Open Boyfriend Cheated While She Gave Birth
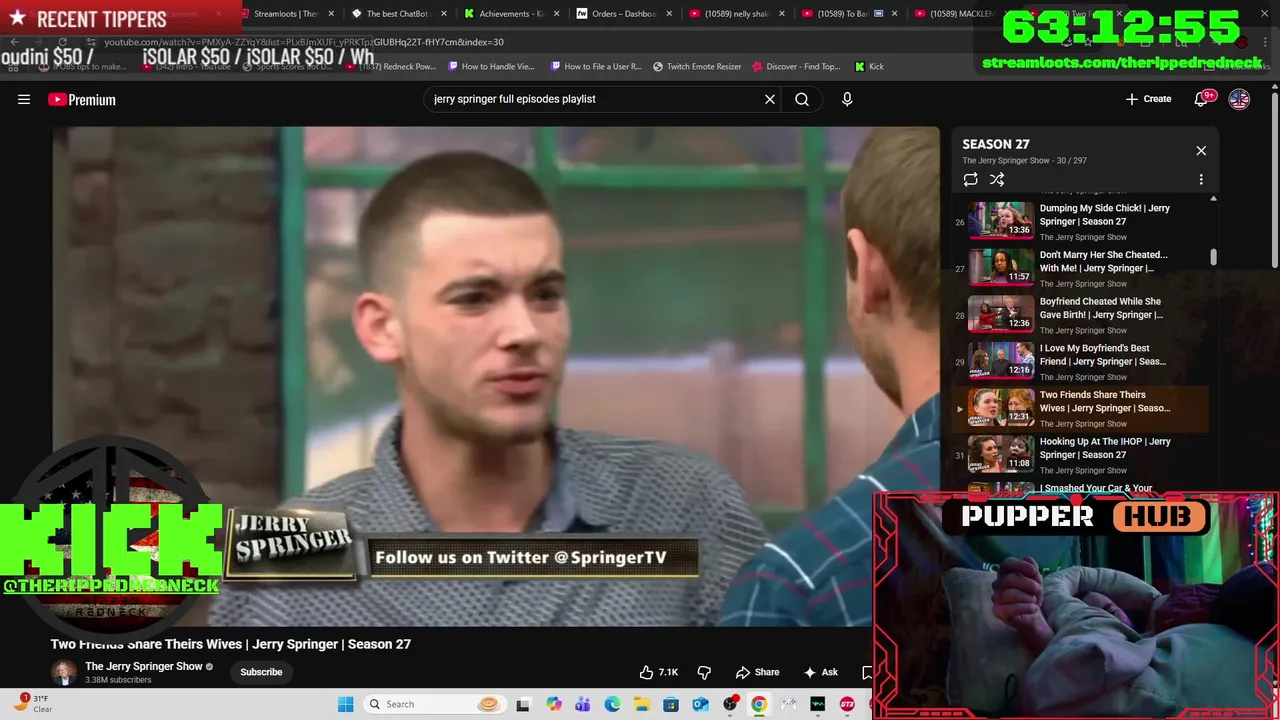 1081,315
